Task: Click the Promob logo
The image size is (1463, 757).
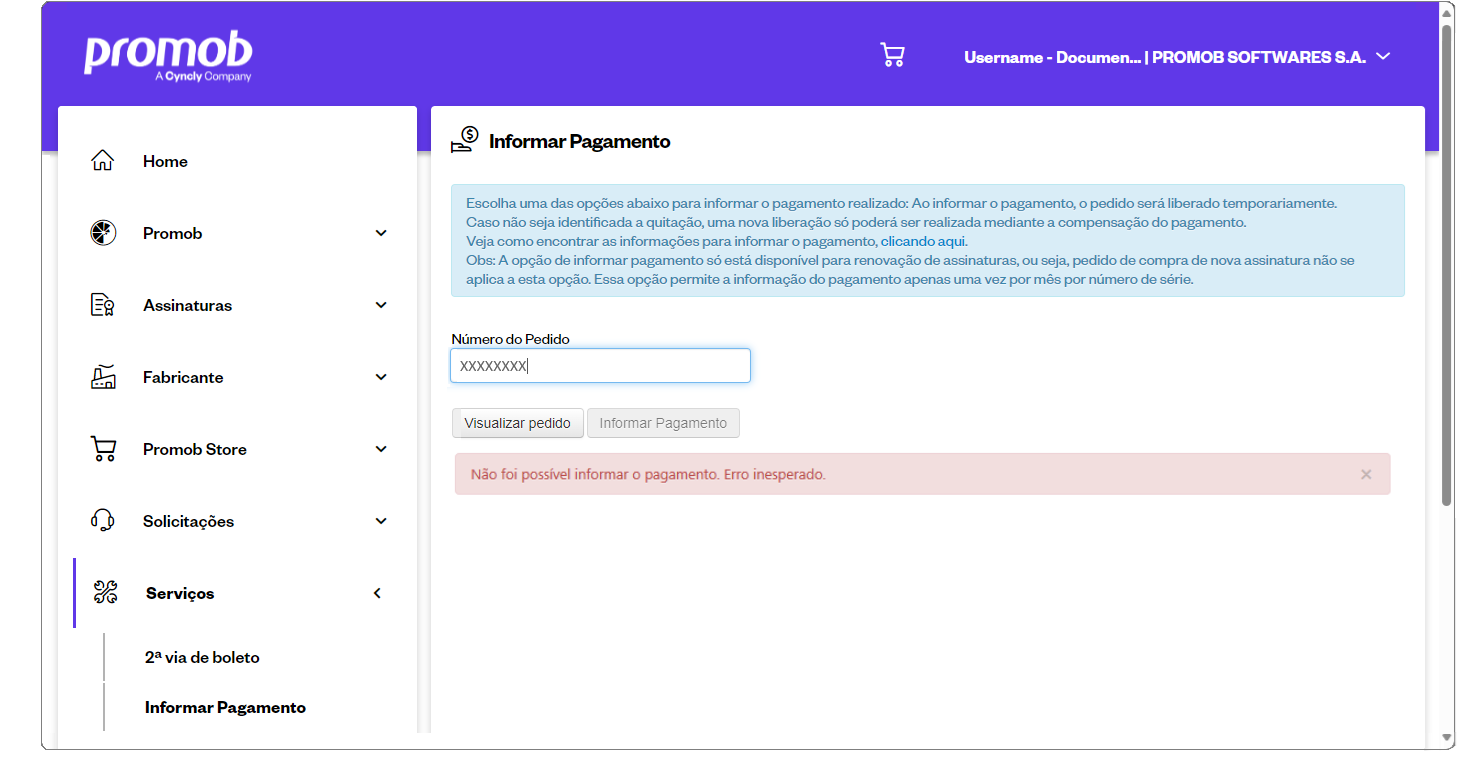Action: 168,57
